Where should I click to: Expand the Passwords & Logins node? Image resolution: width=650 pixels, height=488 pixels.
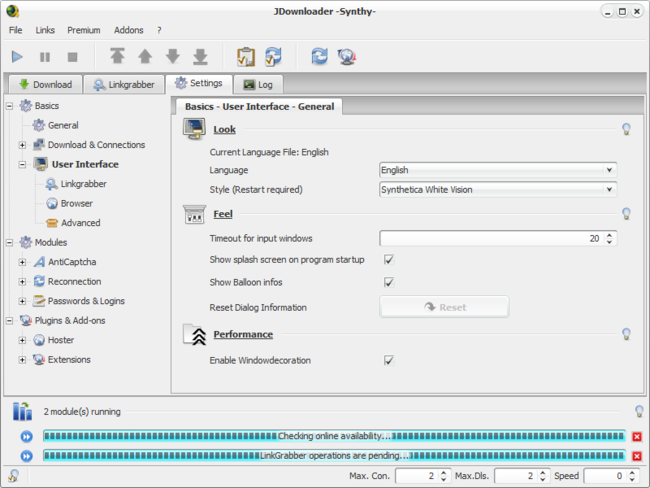click(22, 301)
